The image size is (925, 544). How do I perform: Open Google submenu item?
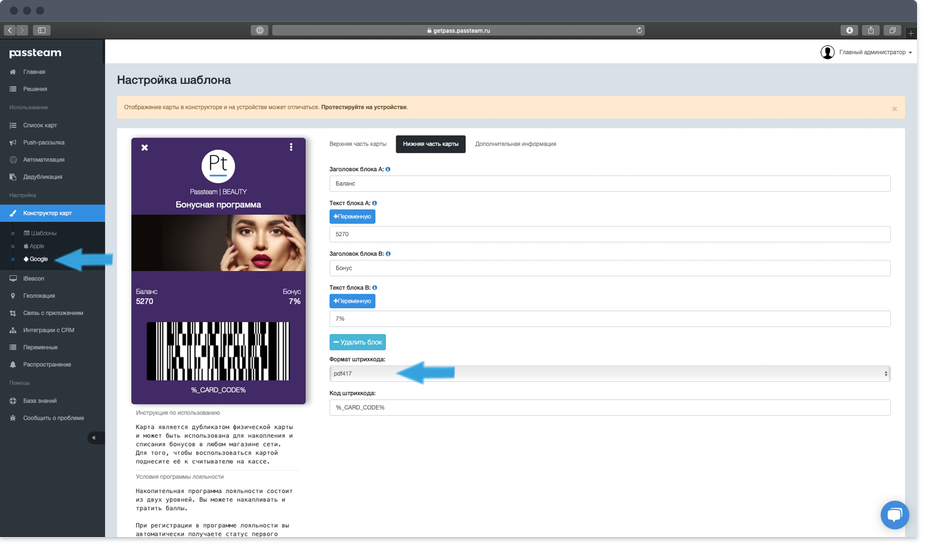[35, 260]
